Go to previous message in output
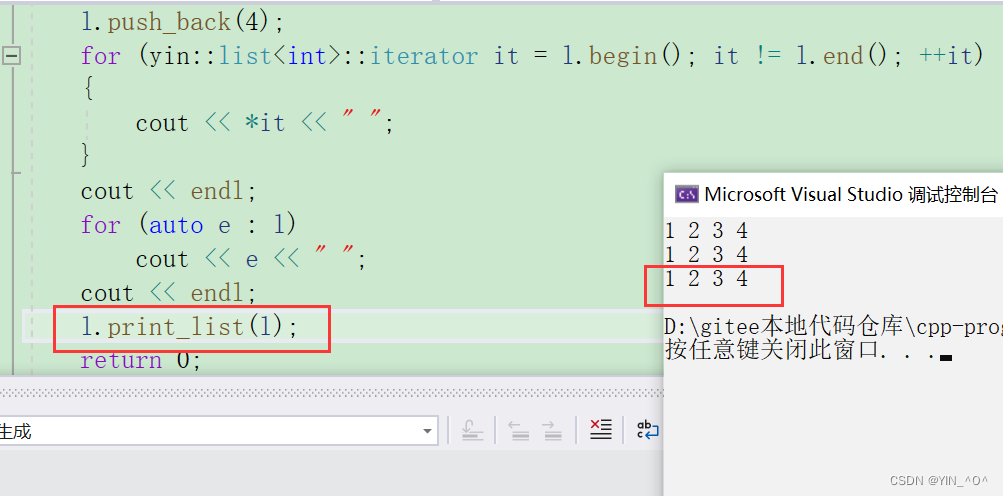 tap(519, 430)
